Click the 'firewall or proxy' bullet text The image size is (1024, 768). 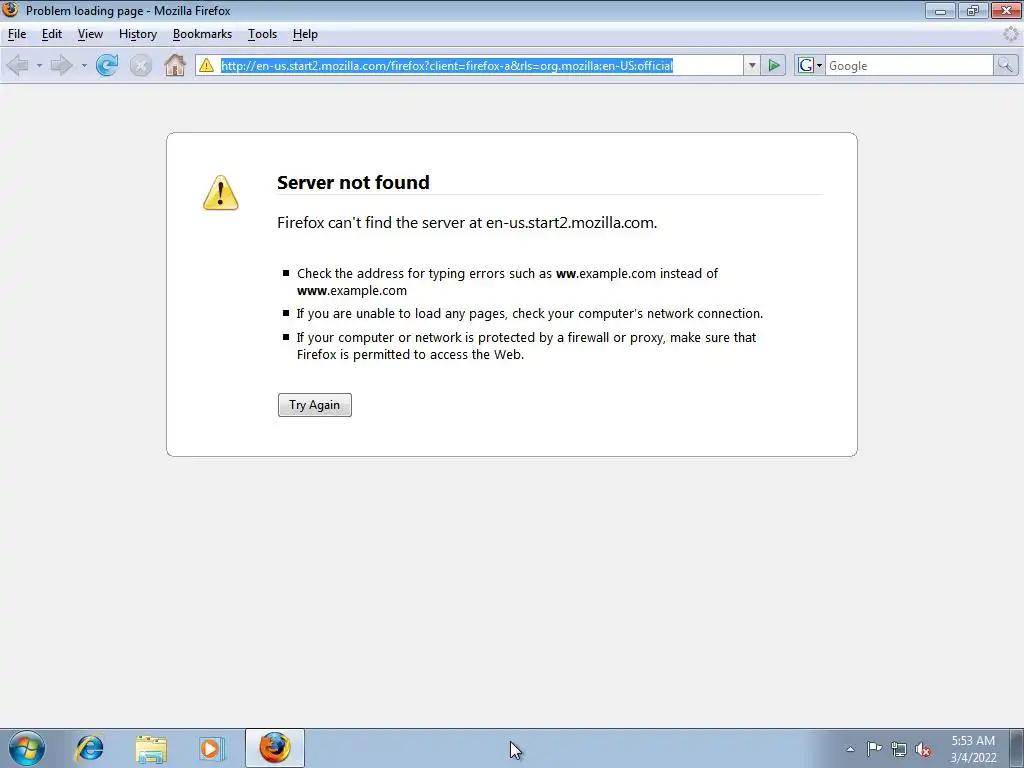[526, 346]
